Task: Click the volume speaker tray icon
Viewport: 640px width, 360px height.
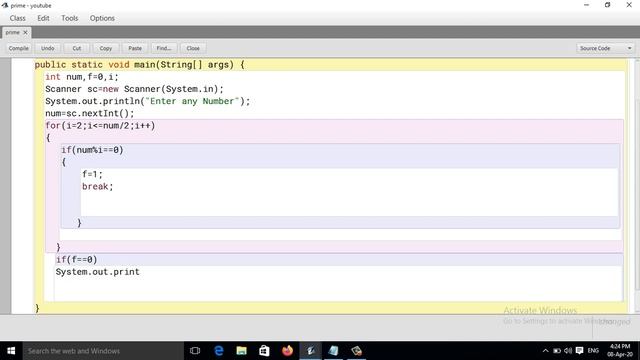Action: point(568,351)
